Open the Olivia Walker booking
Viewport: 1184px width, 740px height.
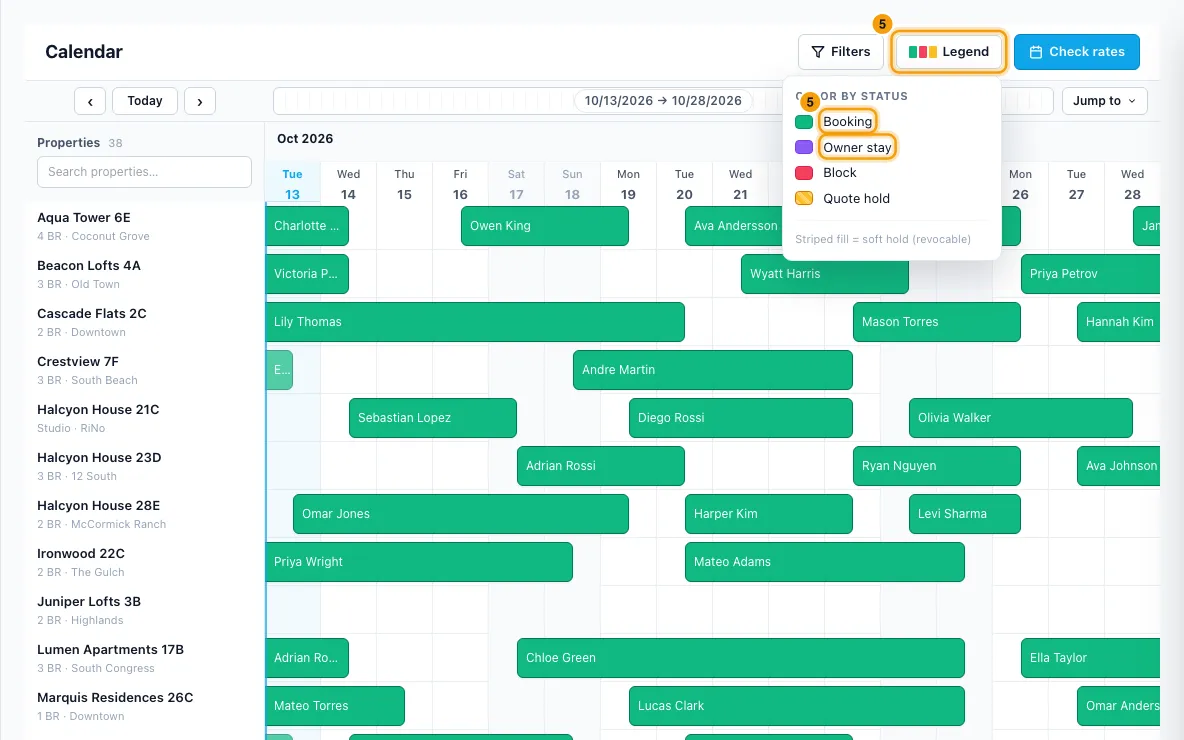pos(1021,418)
